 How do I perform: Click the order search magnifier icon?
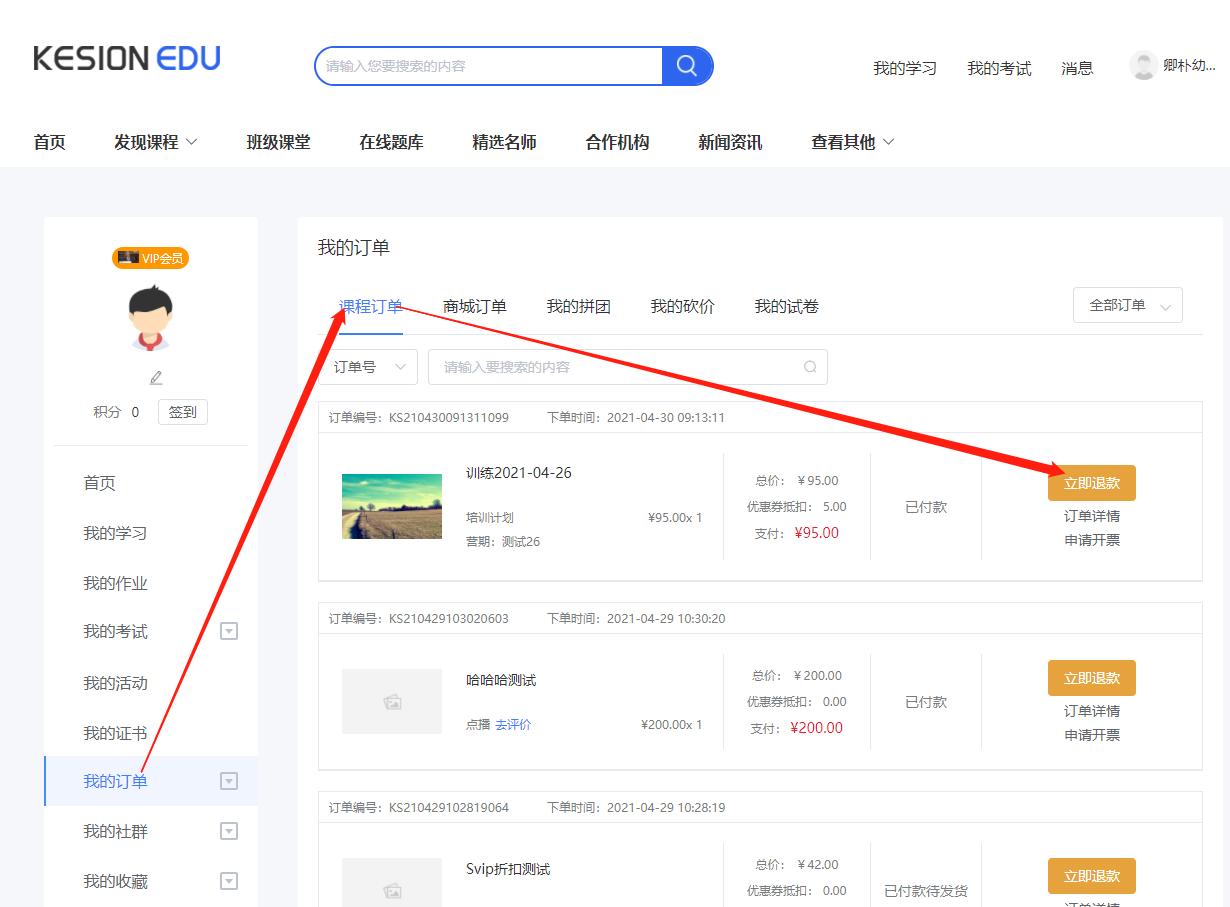pyautogui.click(x=810, y=367)
